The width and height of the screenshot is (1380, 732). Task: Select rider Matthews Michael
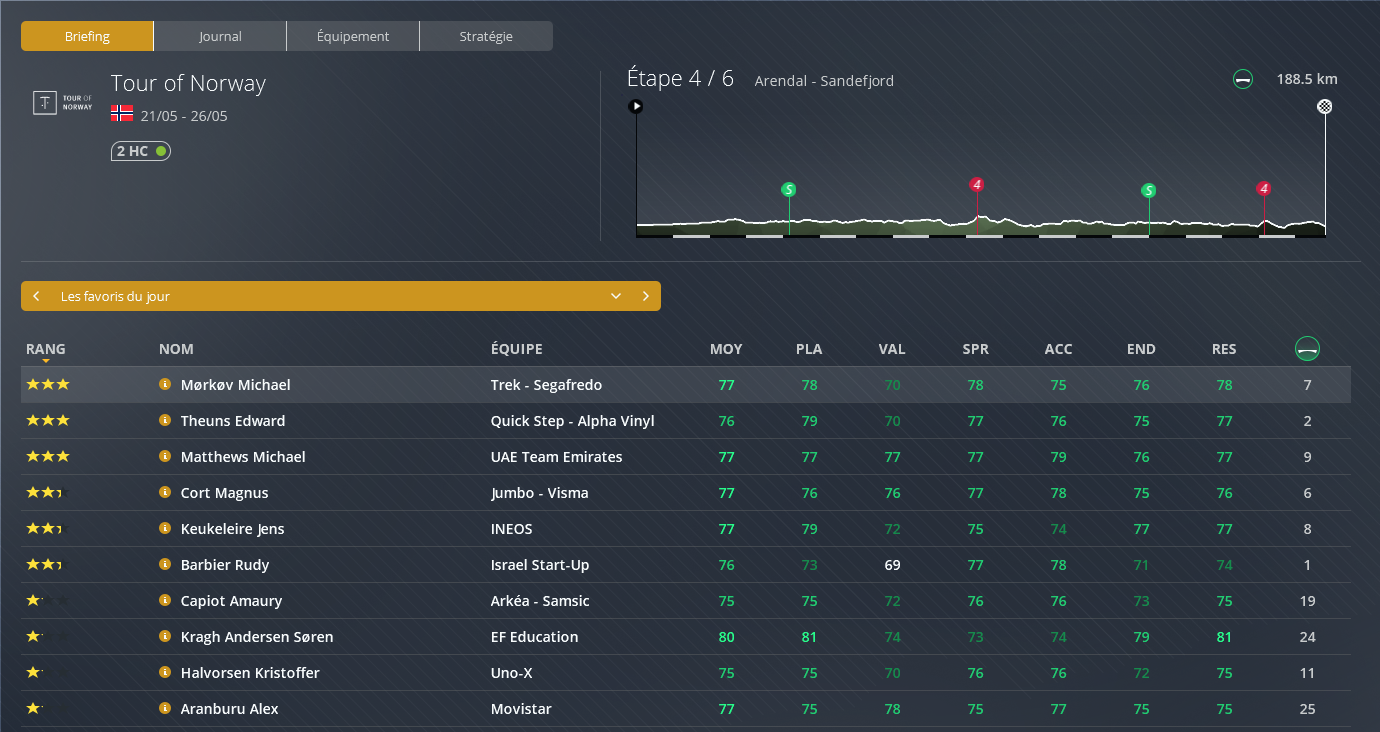pos(243,457)
